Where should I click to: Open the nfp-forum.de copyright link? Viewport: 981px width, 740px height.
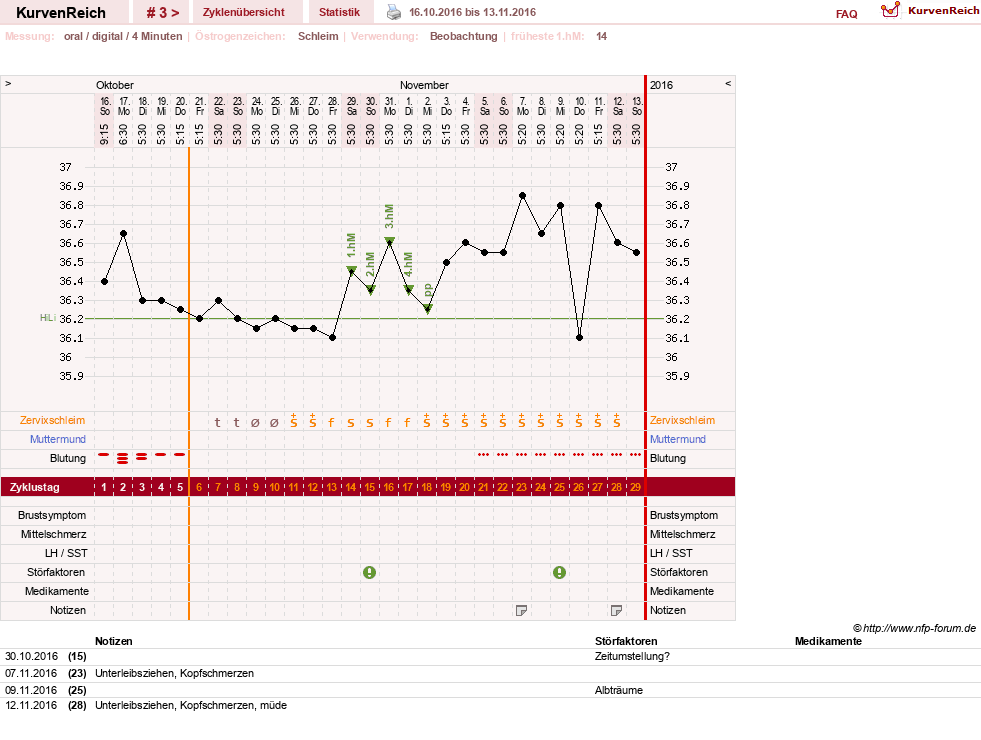[x=914, y=628]
